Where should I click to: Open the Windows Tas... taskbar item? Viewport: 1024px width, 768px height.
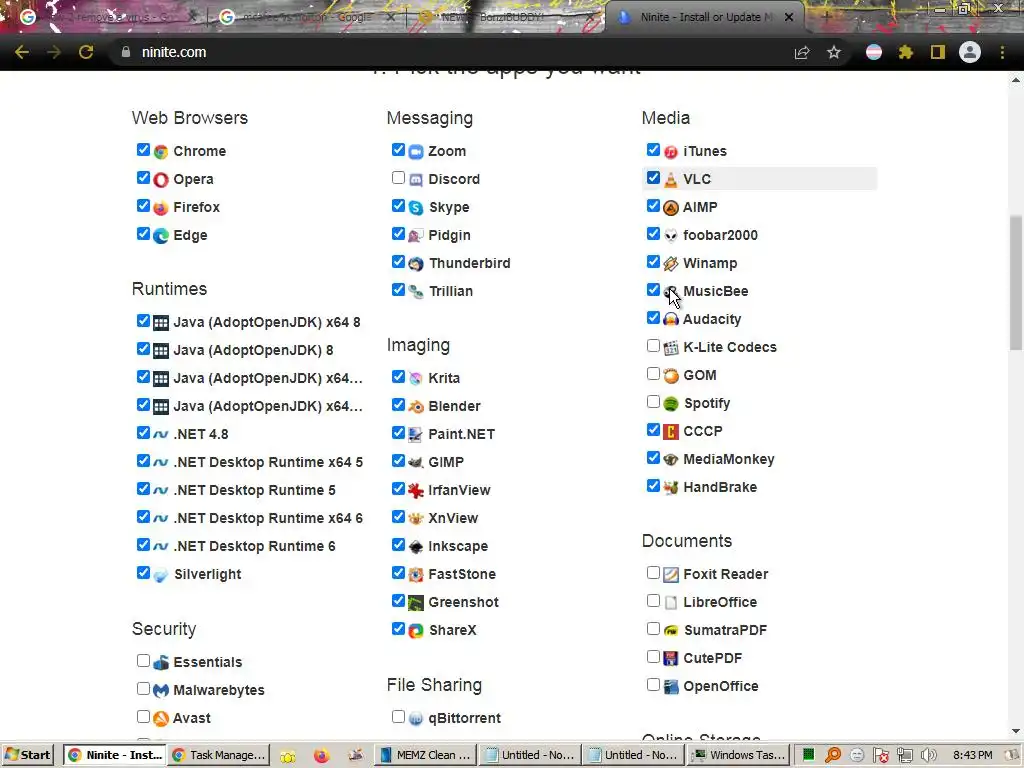(x=740, y=755)
